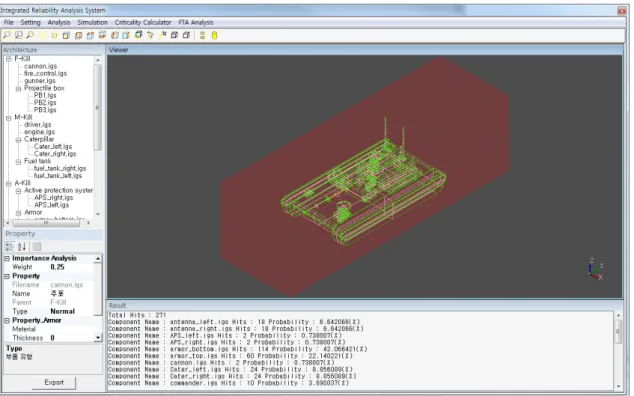Click the property grid scroll down arrow
634x396 pixels.
point(98,338)
